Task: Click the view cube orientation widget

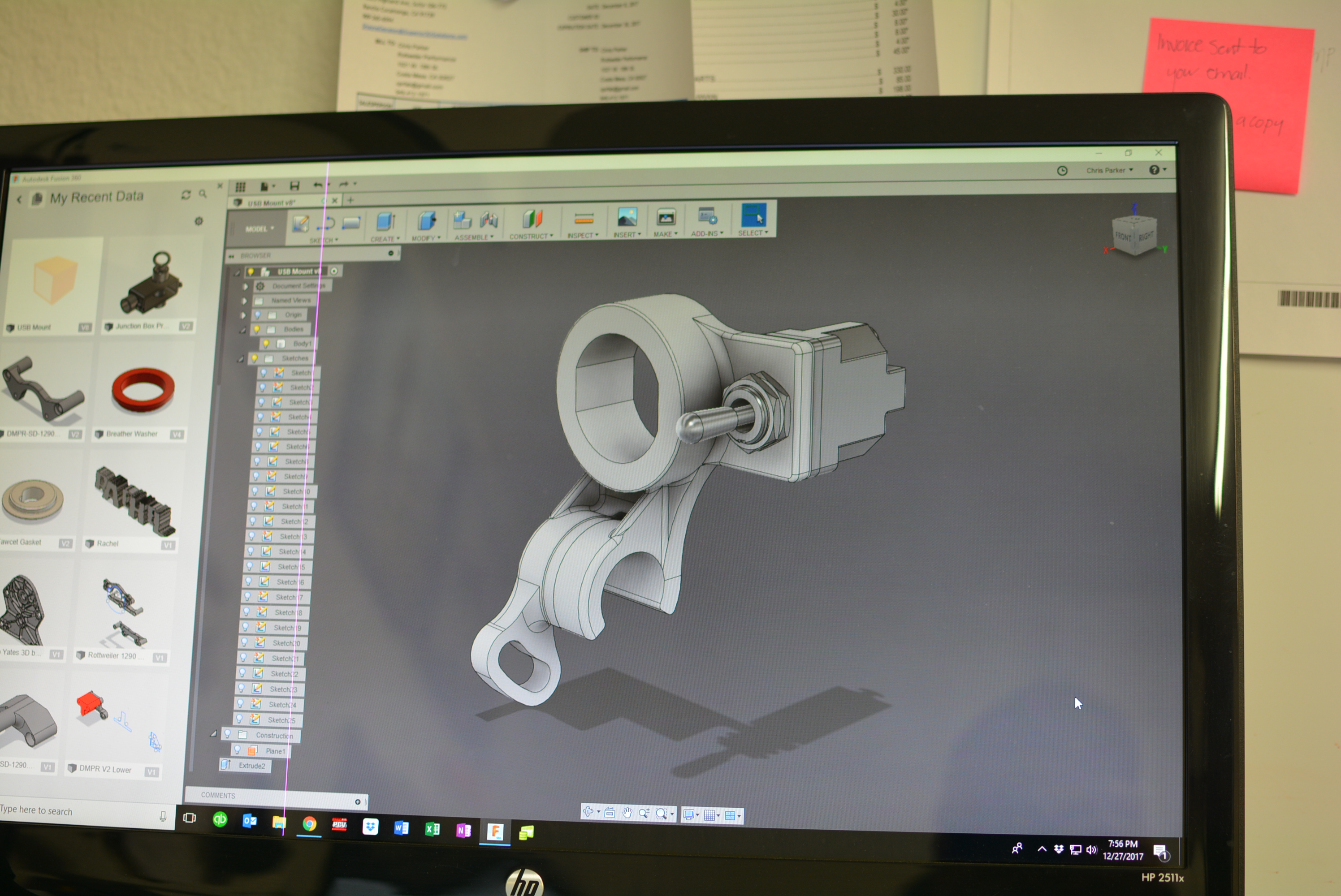Action: click(1135, 236)
